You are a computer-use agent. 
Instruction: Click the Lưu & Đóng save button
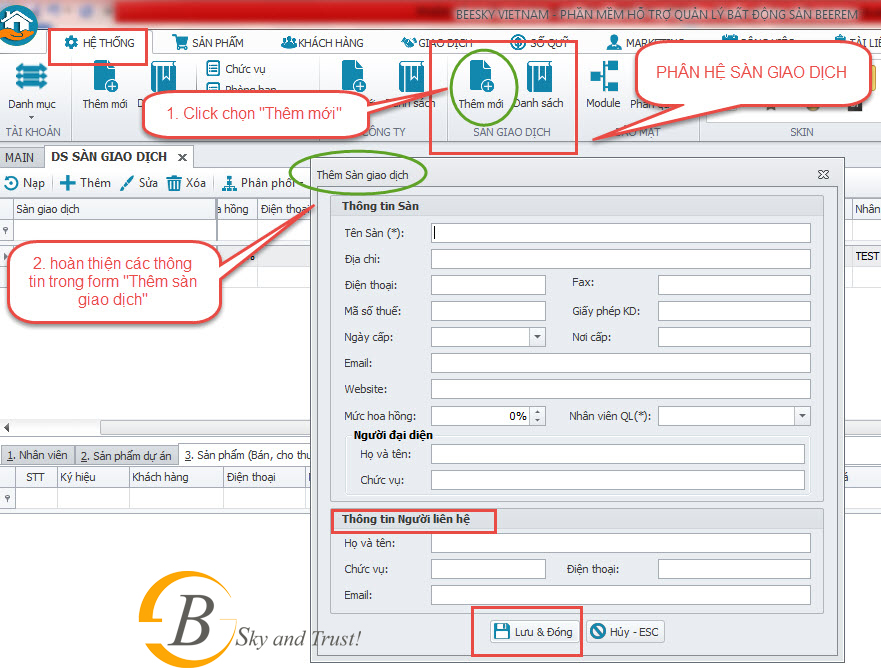(x=533, y=631)
